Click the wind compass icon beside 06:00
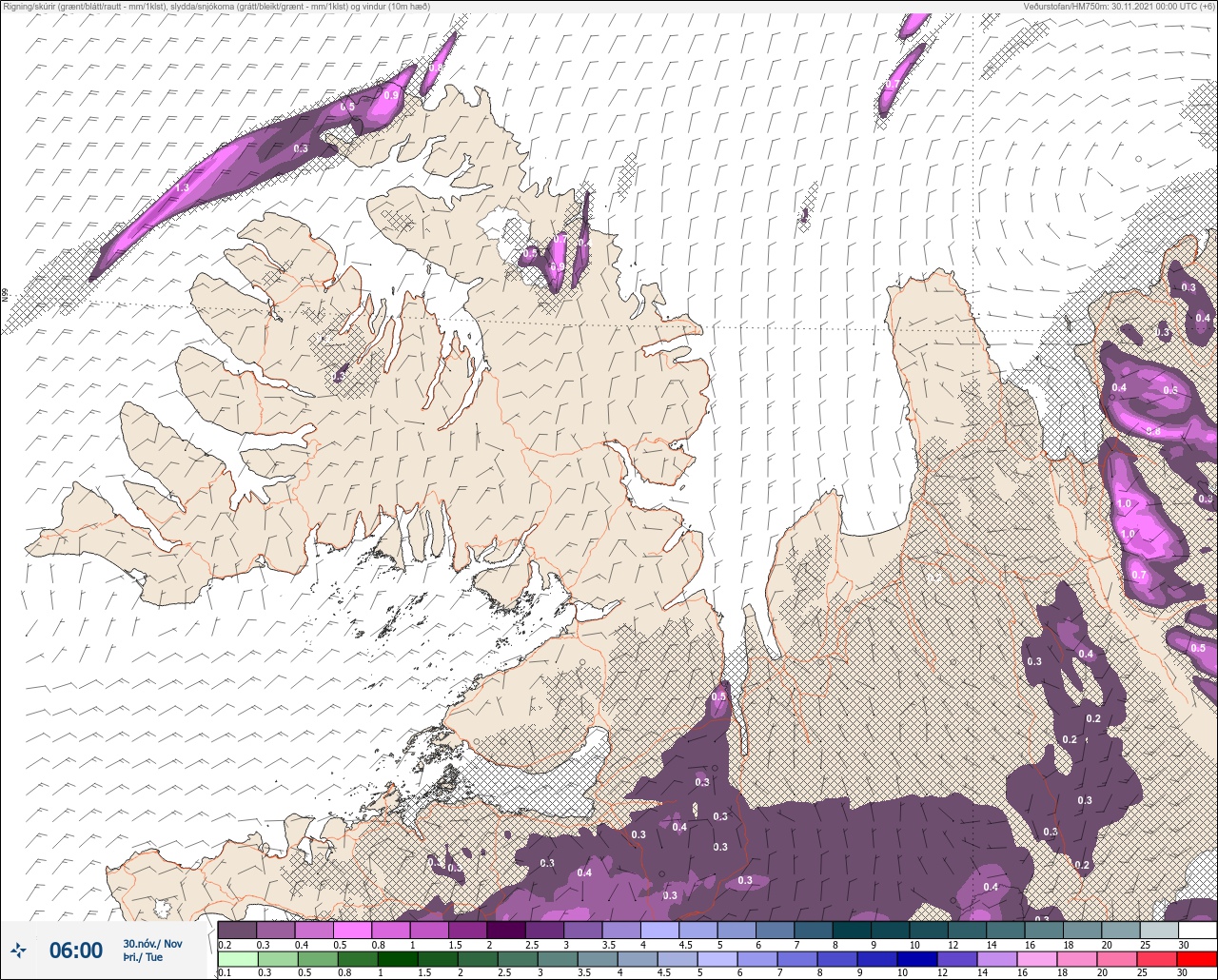 [19, 950]
